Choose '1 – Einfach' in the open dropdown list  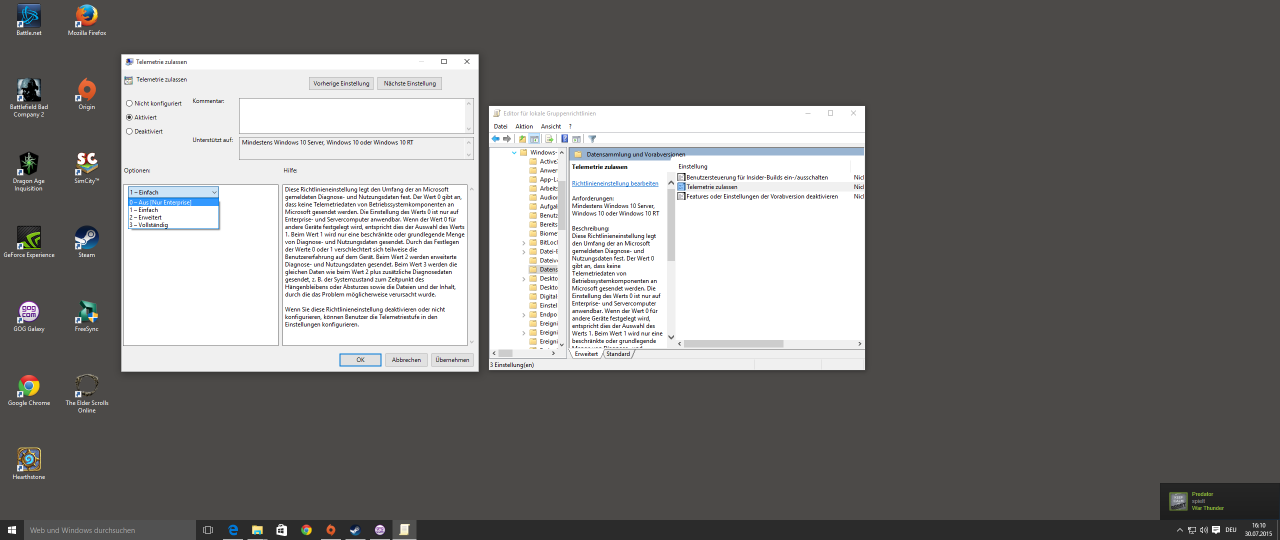[173, 210]
